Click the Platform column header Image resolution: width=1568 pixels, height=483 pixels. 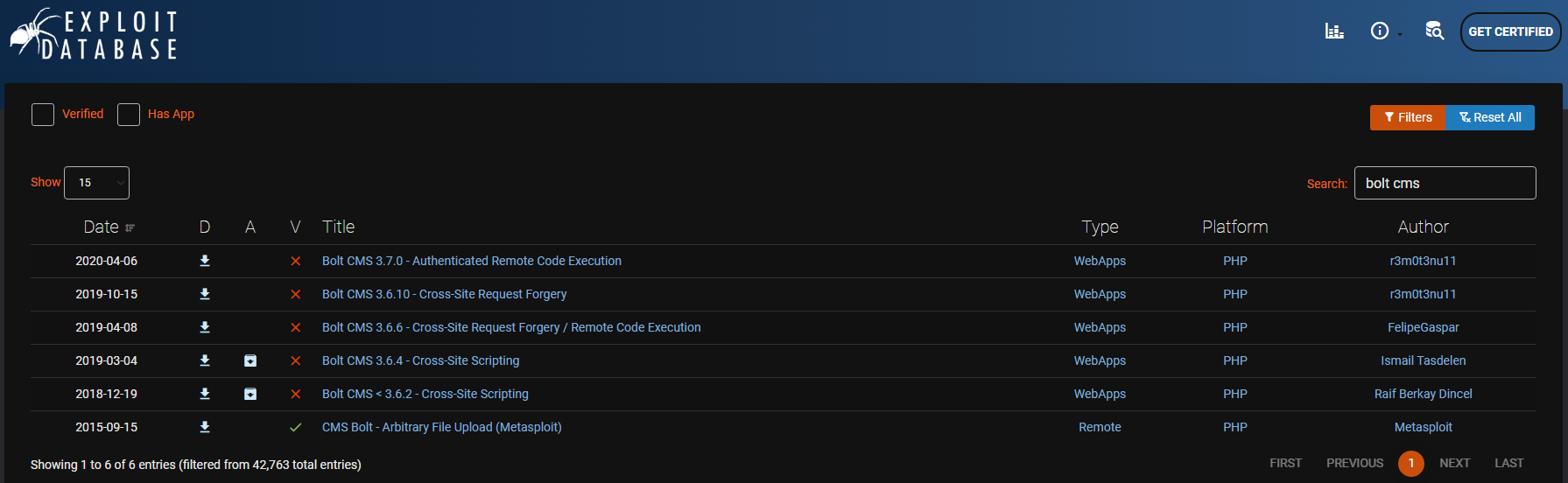coord(1235,227)
